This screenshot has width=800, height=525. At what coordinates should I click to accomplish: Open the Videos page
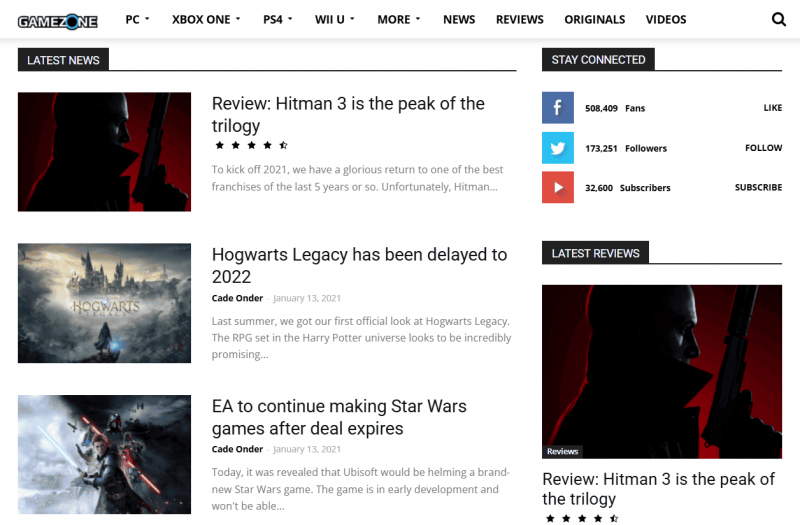coord(666,19)
